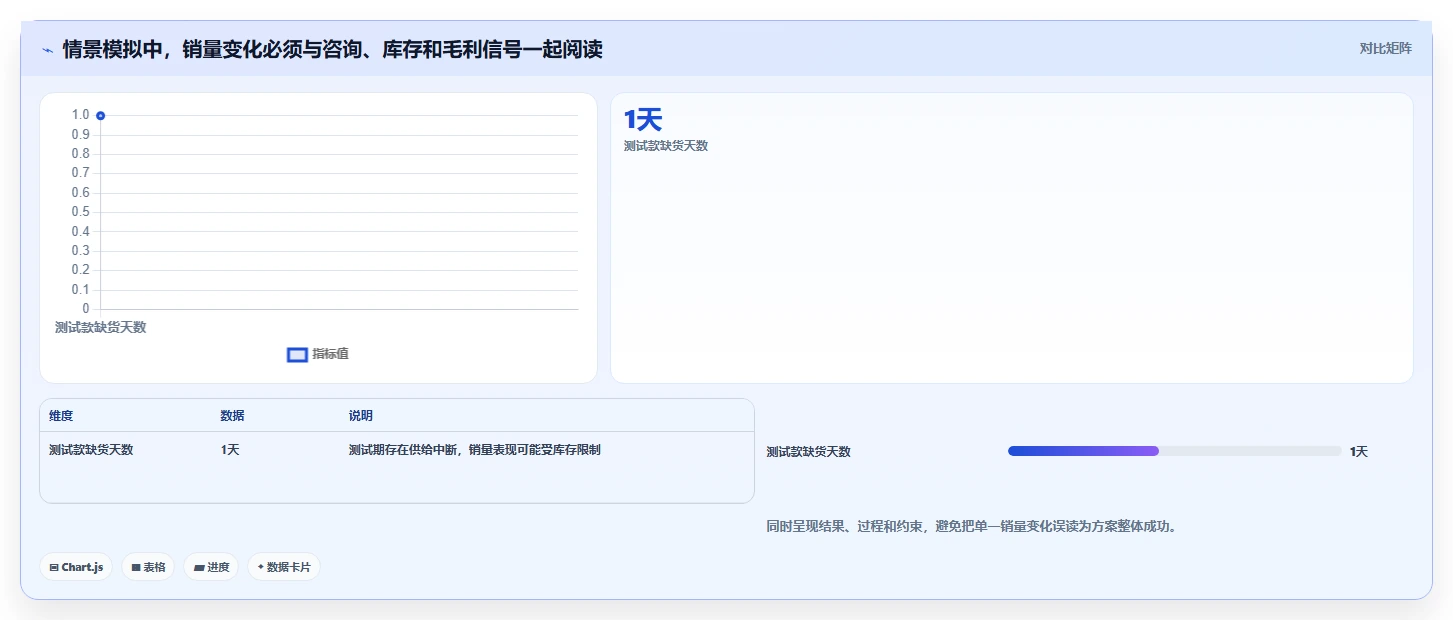
Task: Click the 进度 tag
Action: pyautogui.click(x=211, y=567)
